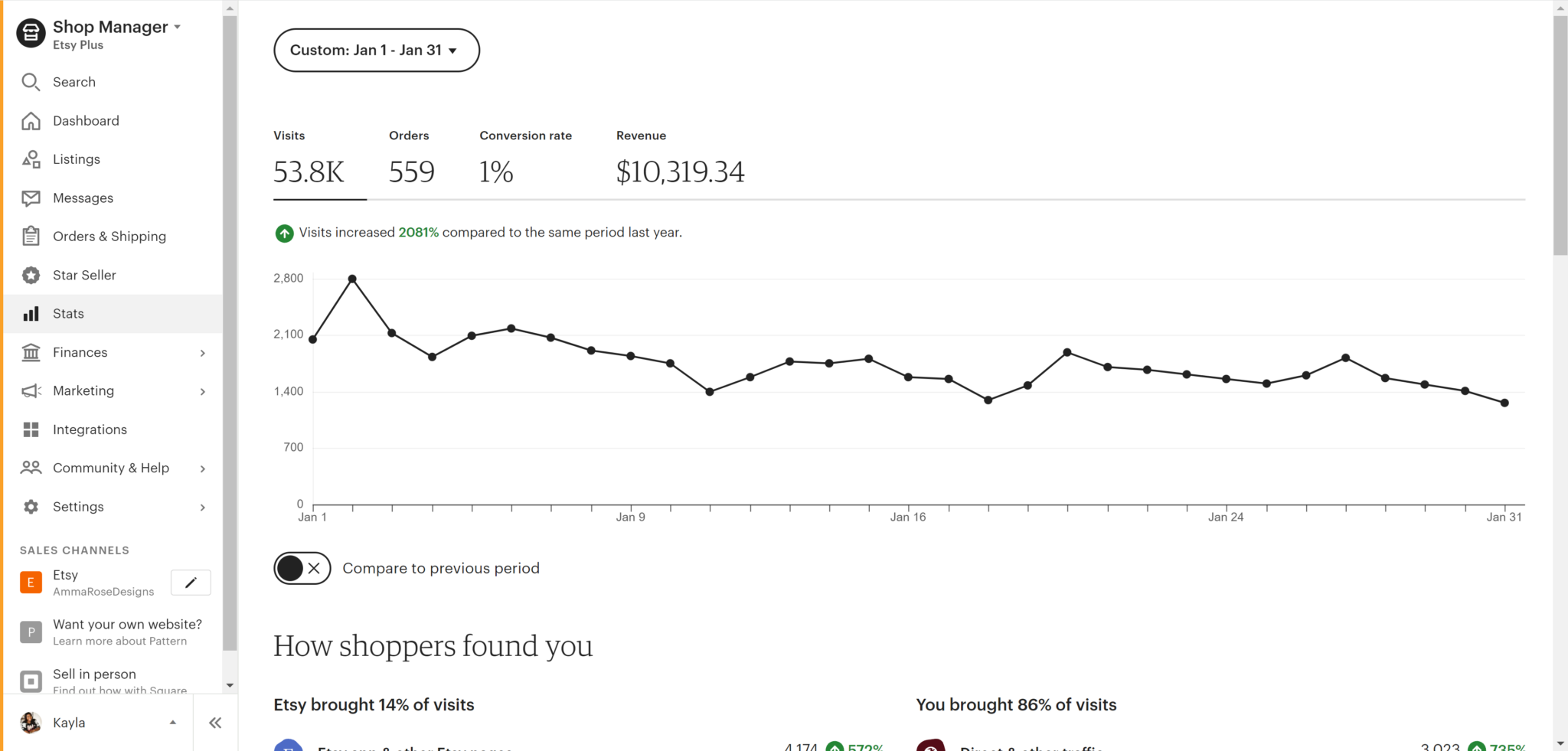Edit the Etsy shop with pencil icon

coord(190,583)
